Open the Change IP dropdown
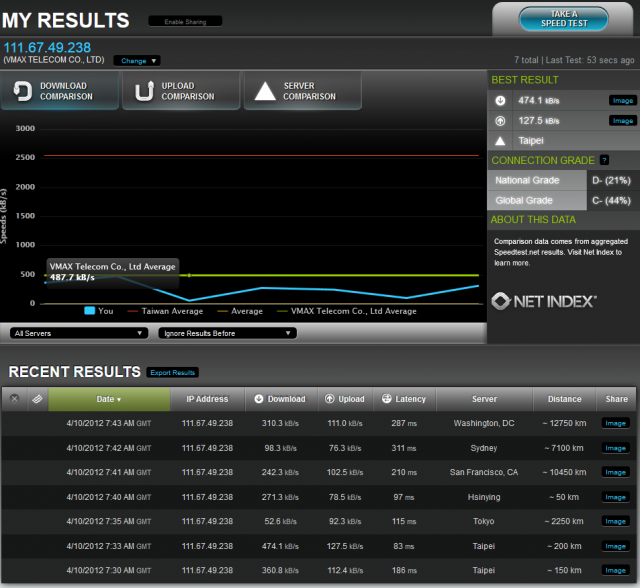The width and height of the screenshot is (640, 588). click(137, 61)
